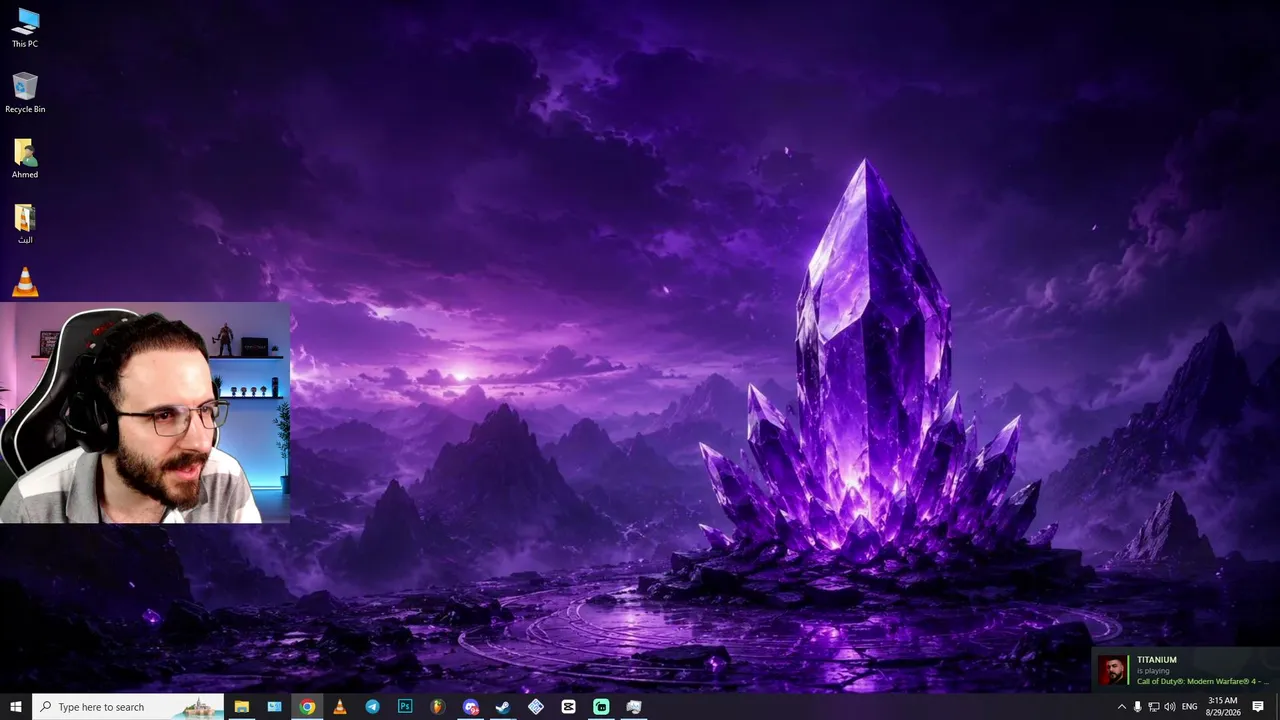Open the volume speaker tray icon
1280x720 pixels.
click(1170, 707)
